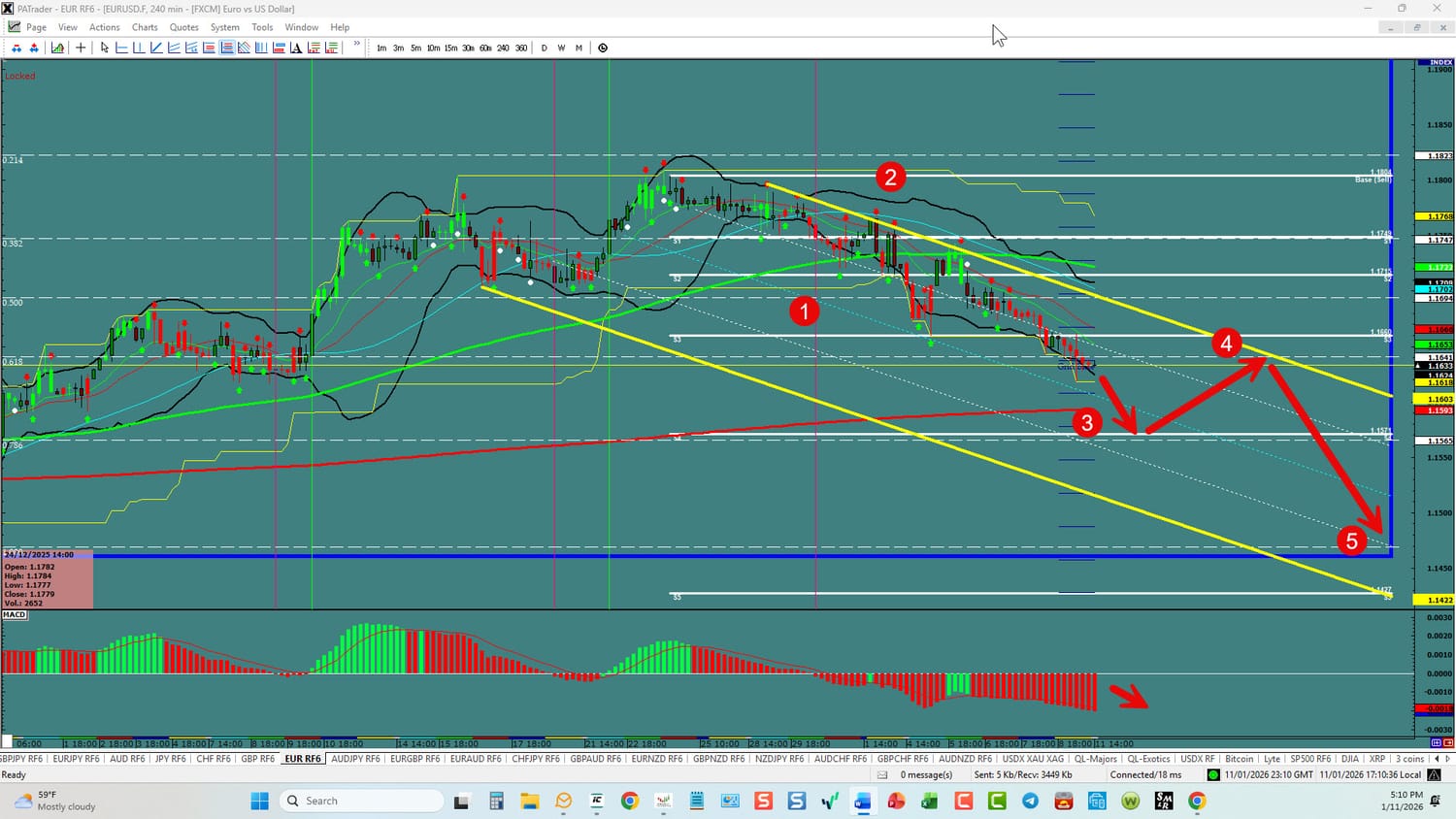Toggle the Daily timeframe button

tap(544, 48)
